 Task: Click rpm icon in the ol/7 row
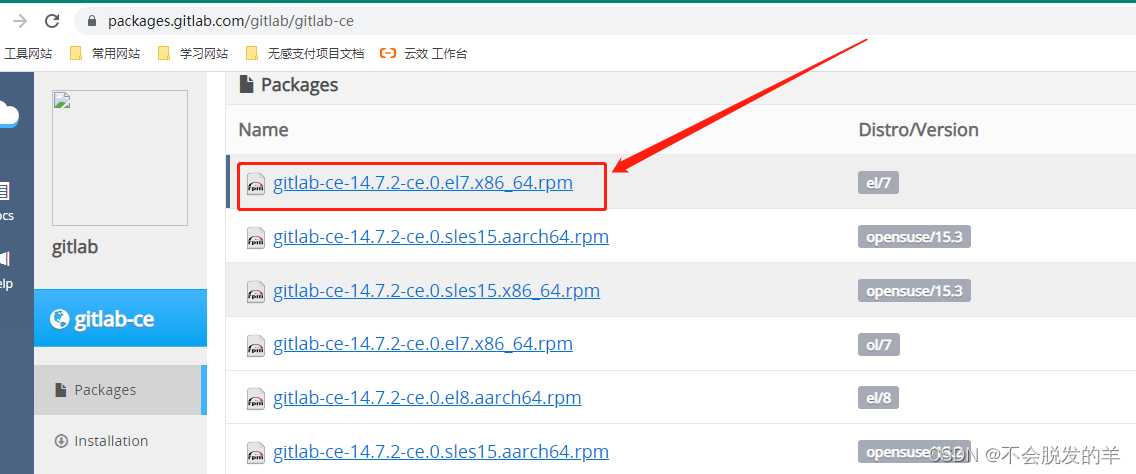[256, 345]
